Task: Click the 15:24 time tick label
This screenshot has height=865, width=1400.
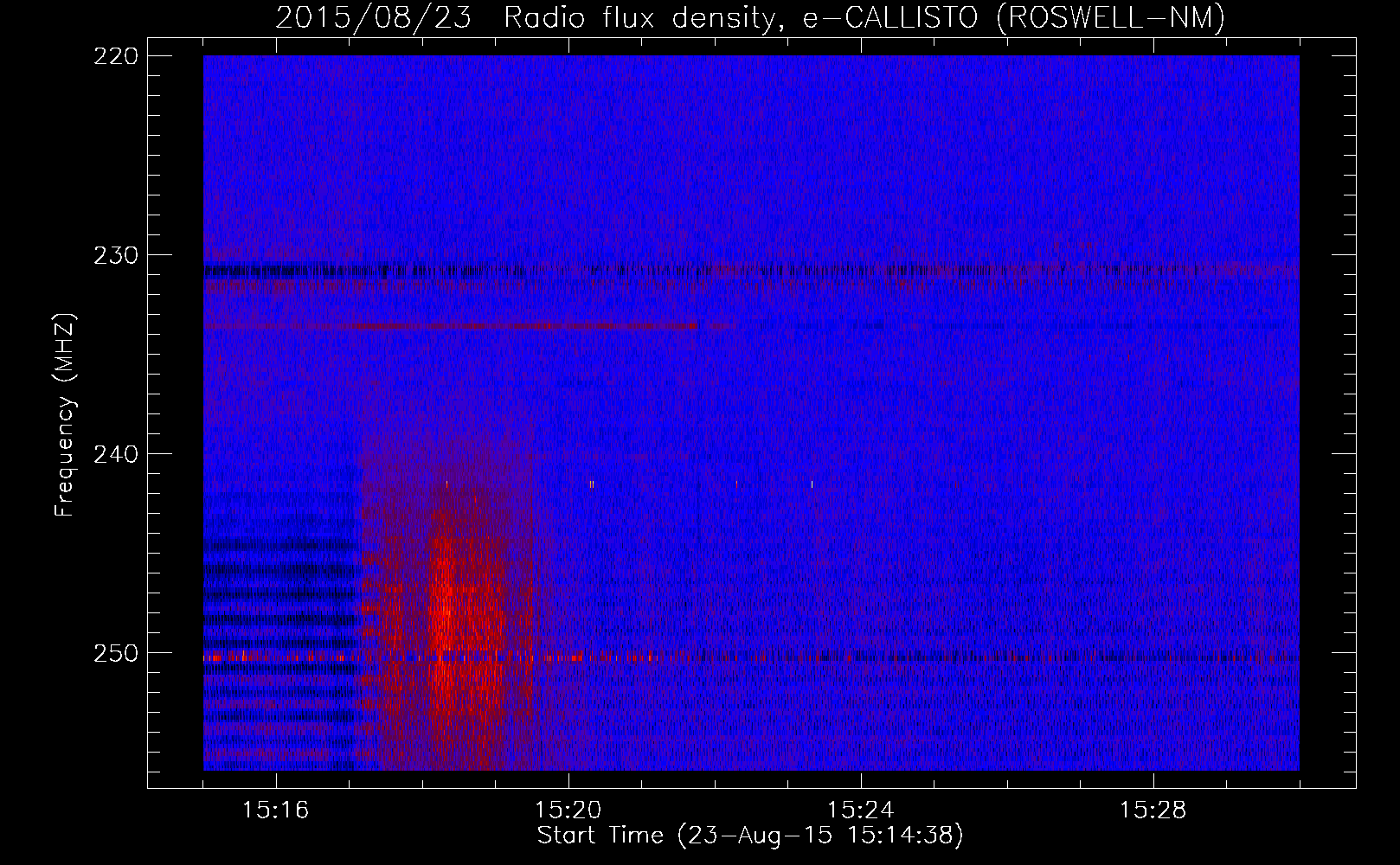Action: 861,810
